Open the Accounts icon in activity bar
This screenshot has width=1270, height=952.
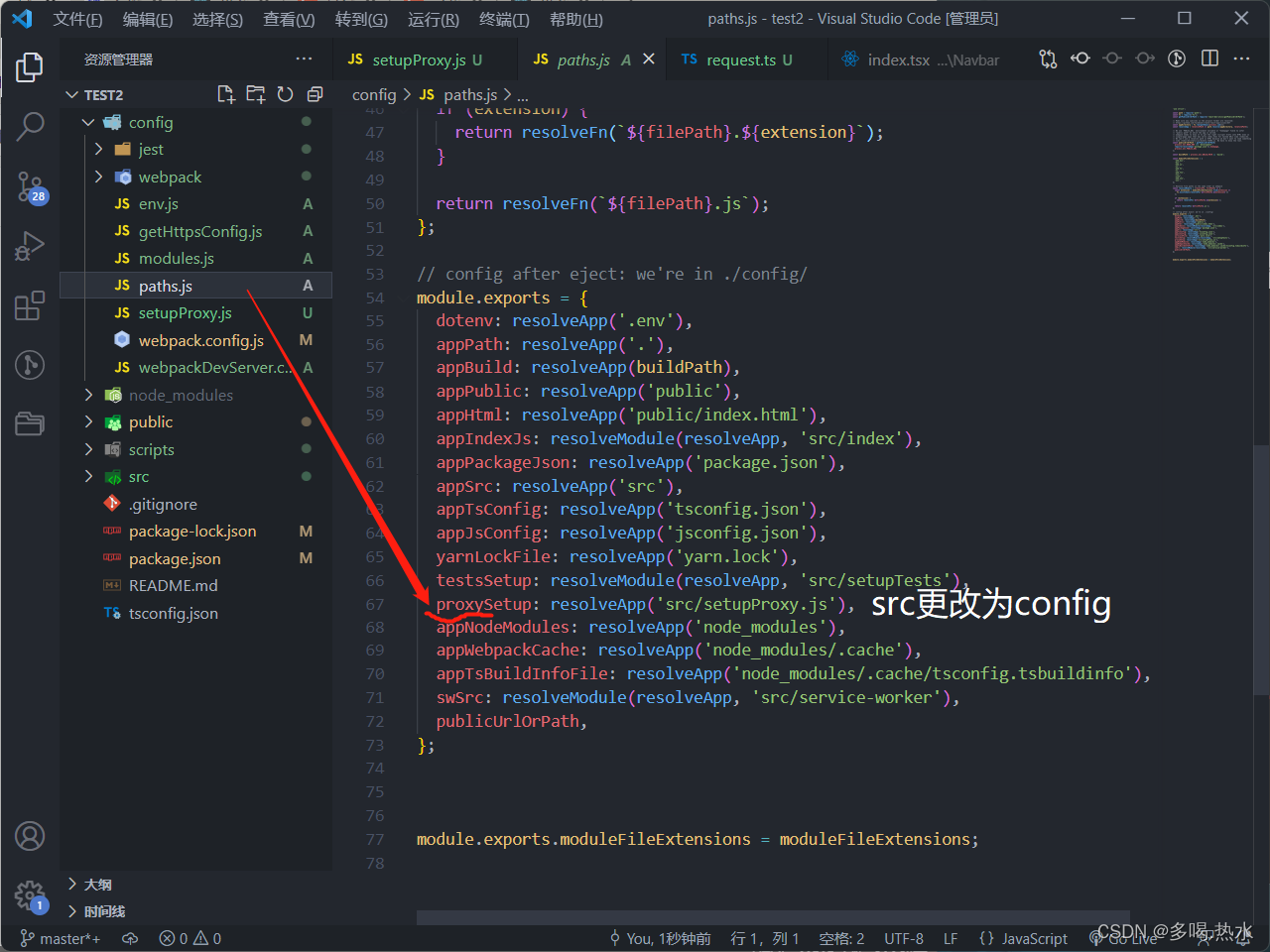pyautogui.click(x=30, y=836)
